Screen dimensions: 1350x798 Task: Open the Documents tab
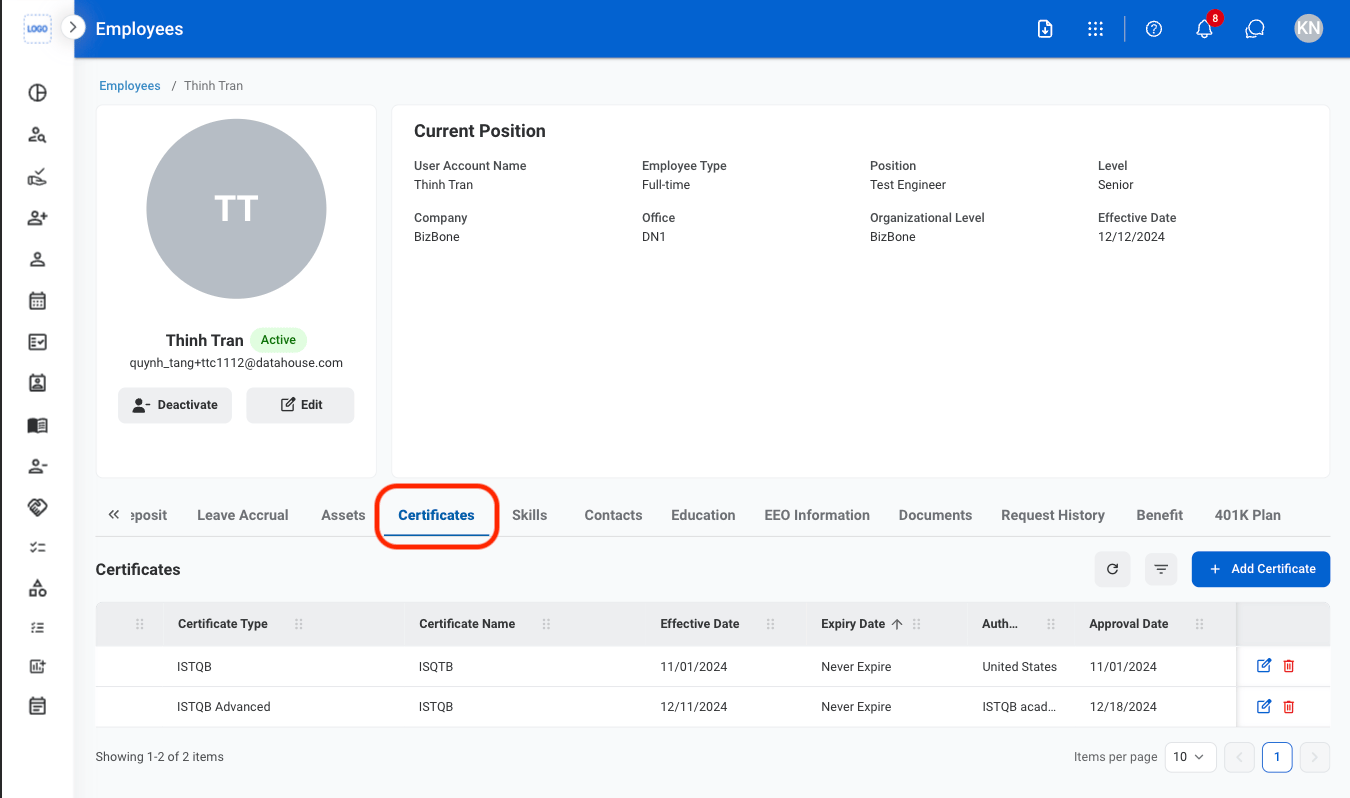coord(935,515)
